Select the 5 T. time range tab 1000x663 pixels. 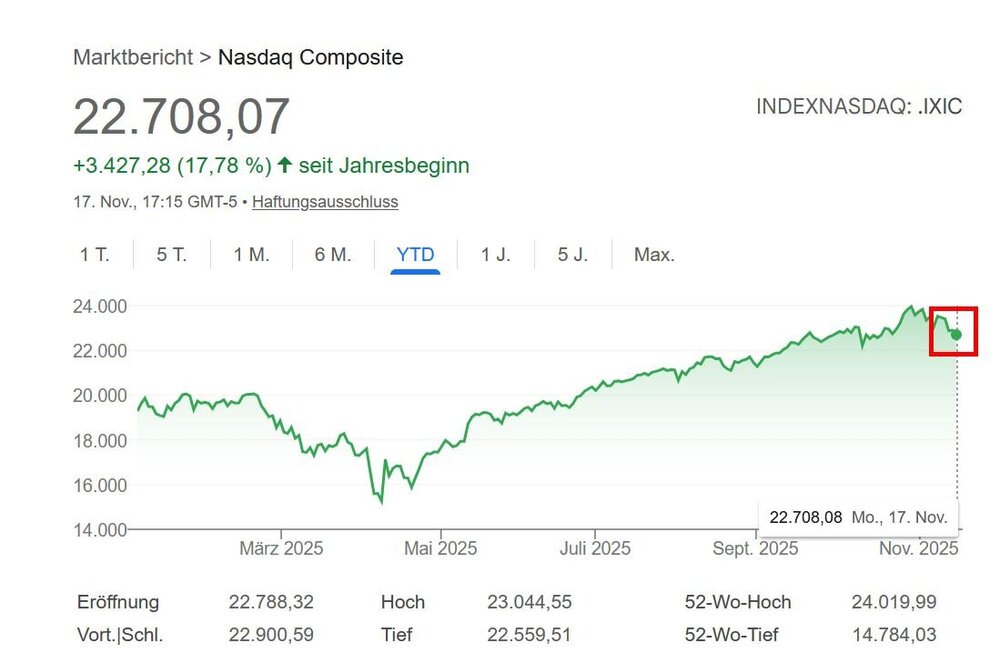pos(171,255)
